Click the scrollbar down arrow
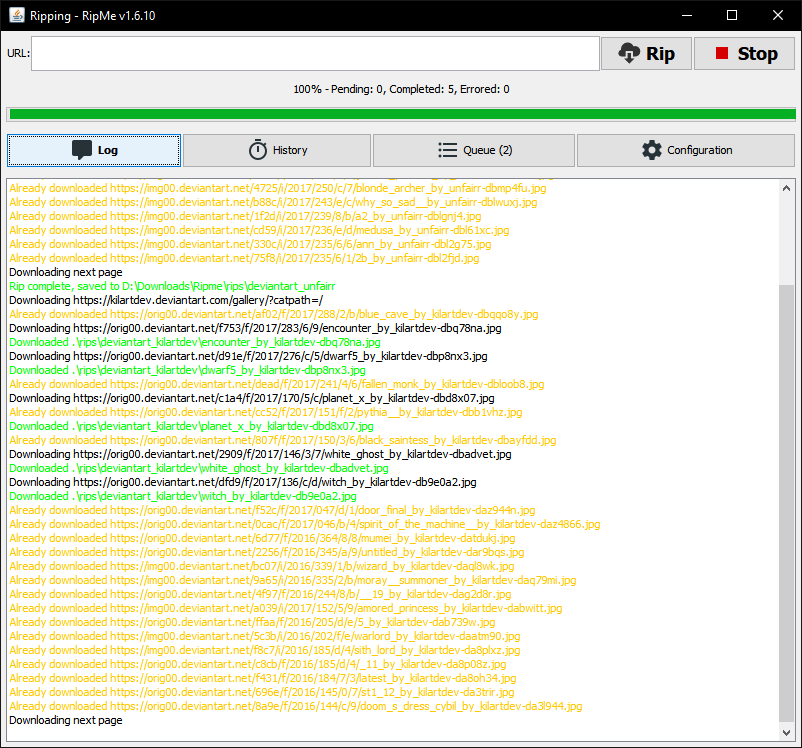 pyautogui.click(x=788, y=733)
